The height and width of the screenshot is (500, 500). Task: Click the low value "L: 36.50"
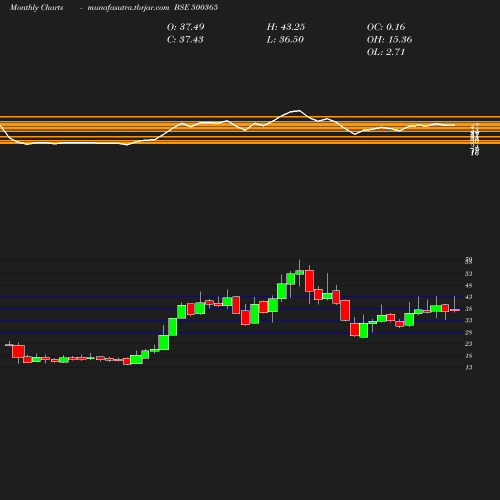click(285, 39)
